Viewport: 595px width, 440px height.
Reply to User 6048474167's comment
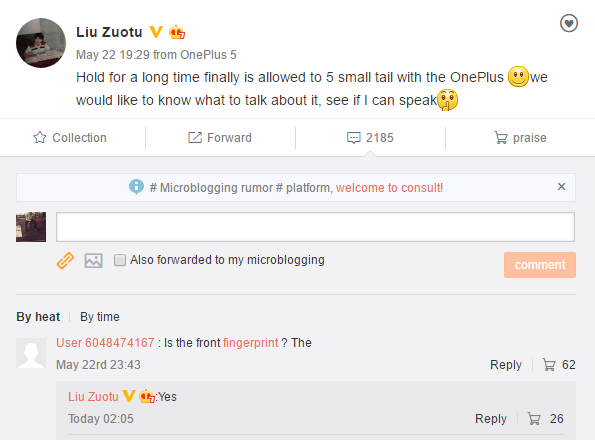click(x=506, y=365)
